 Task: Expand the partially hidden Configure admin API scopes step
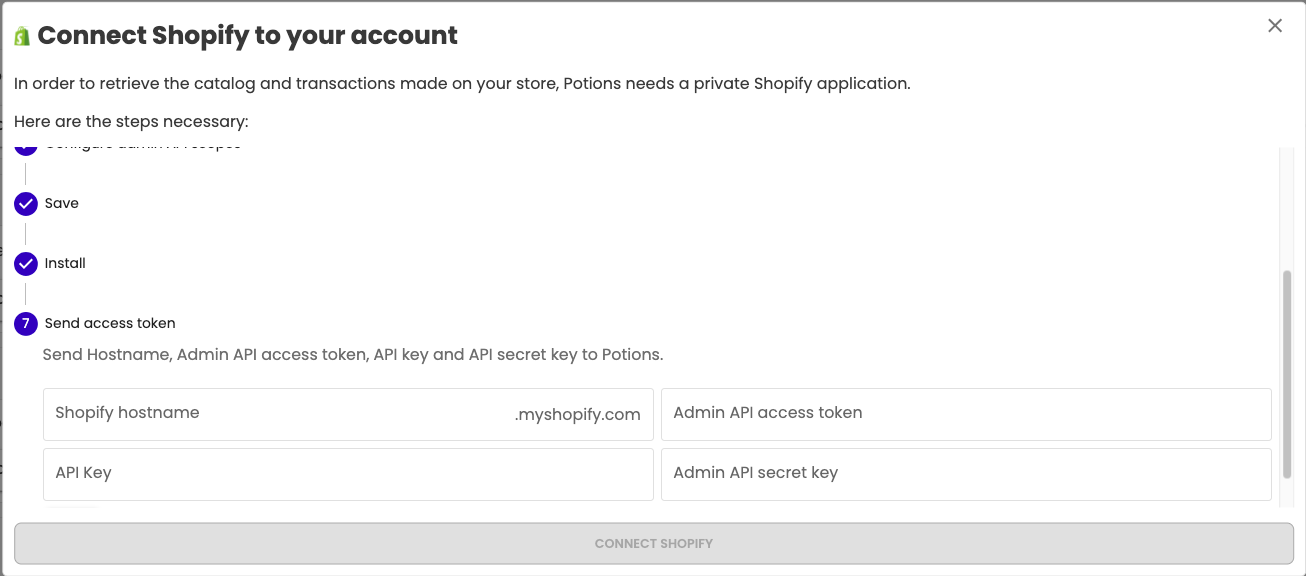pos(143,148)
